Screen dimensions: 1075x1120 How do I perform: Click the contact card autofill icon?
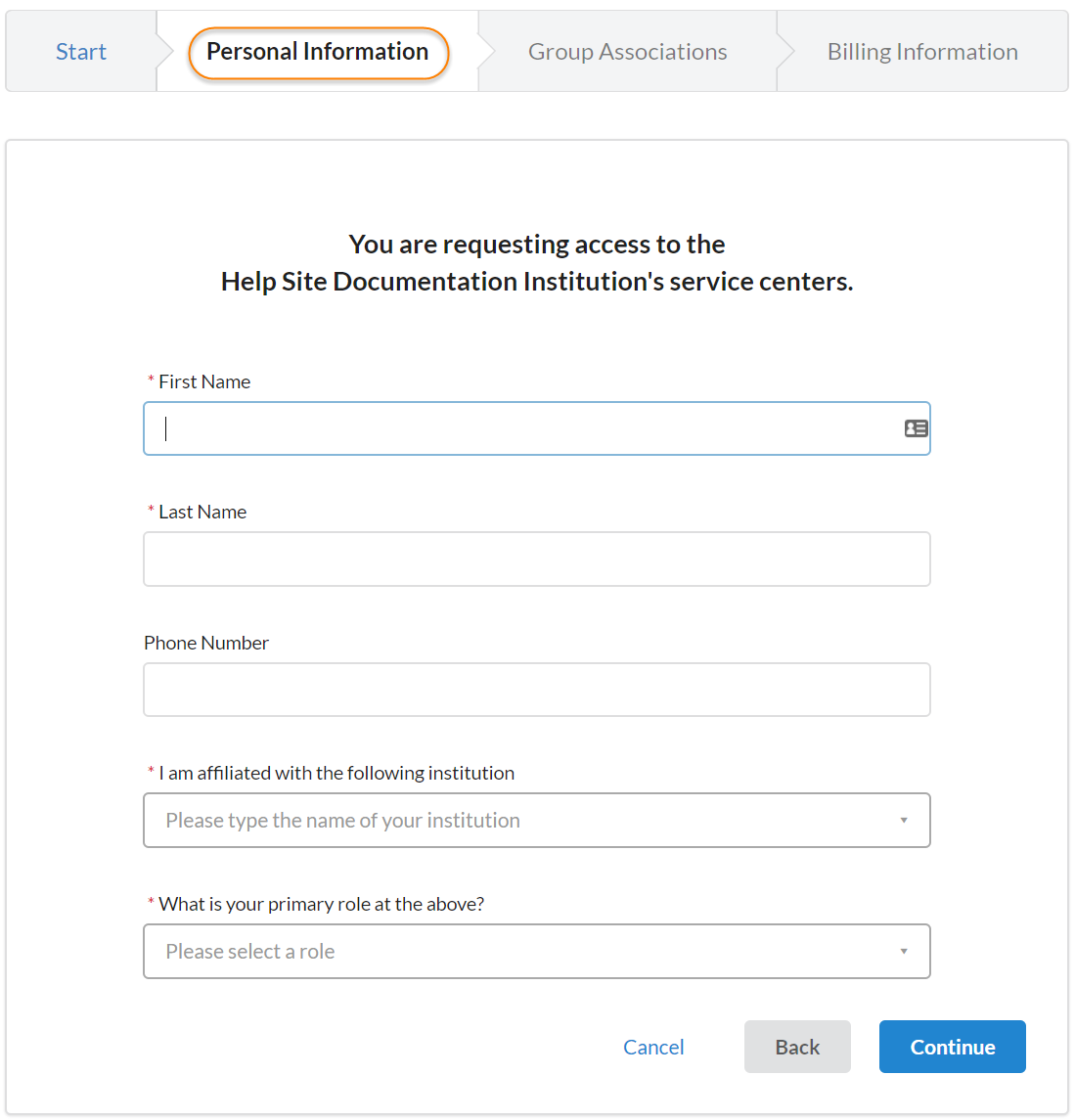(916, 428)
